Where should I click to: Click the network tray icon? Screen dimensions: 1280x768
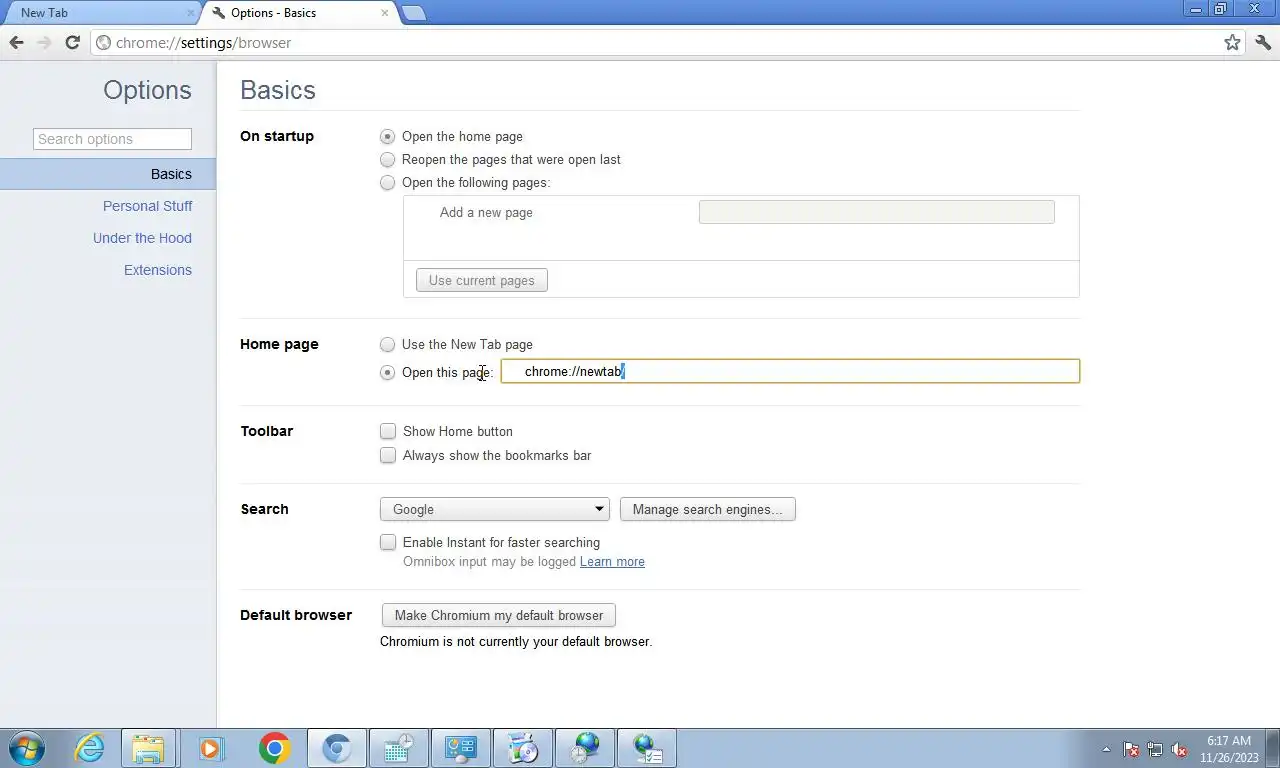[1155, 749]
